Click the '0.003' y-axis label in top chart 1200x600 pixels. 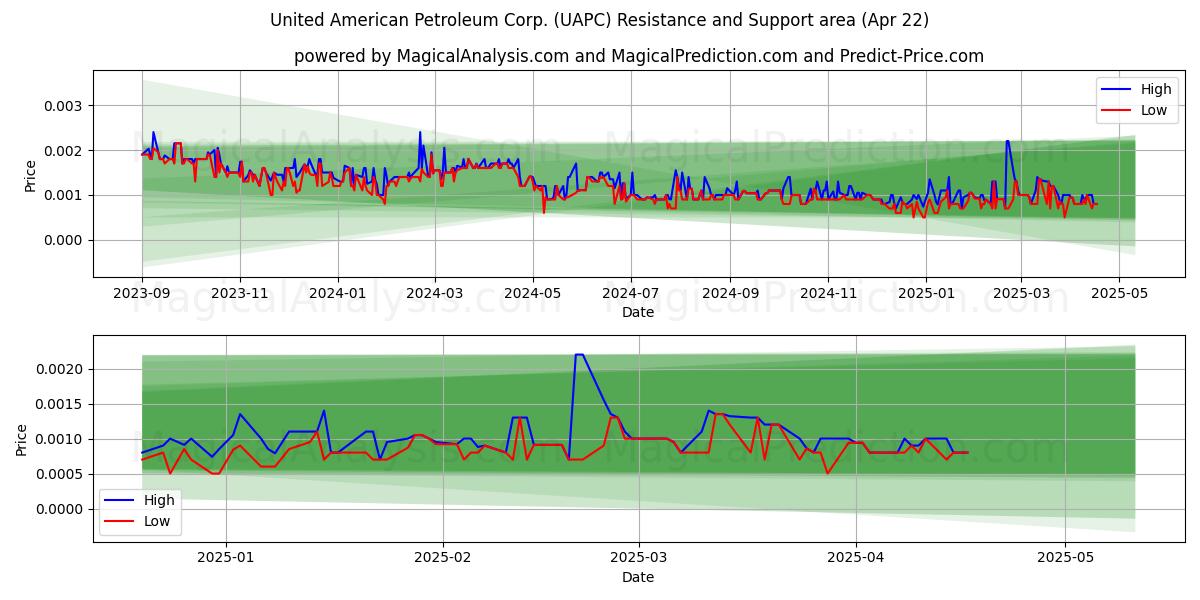[64, 106]
